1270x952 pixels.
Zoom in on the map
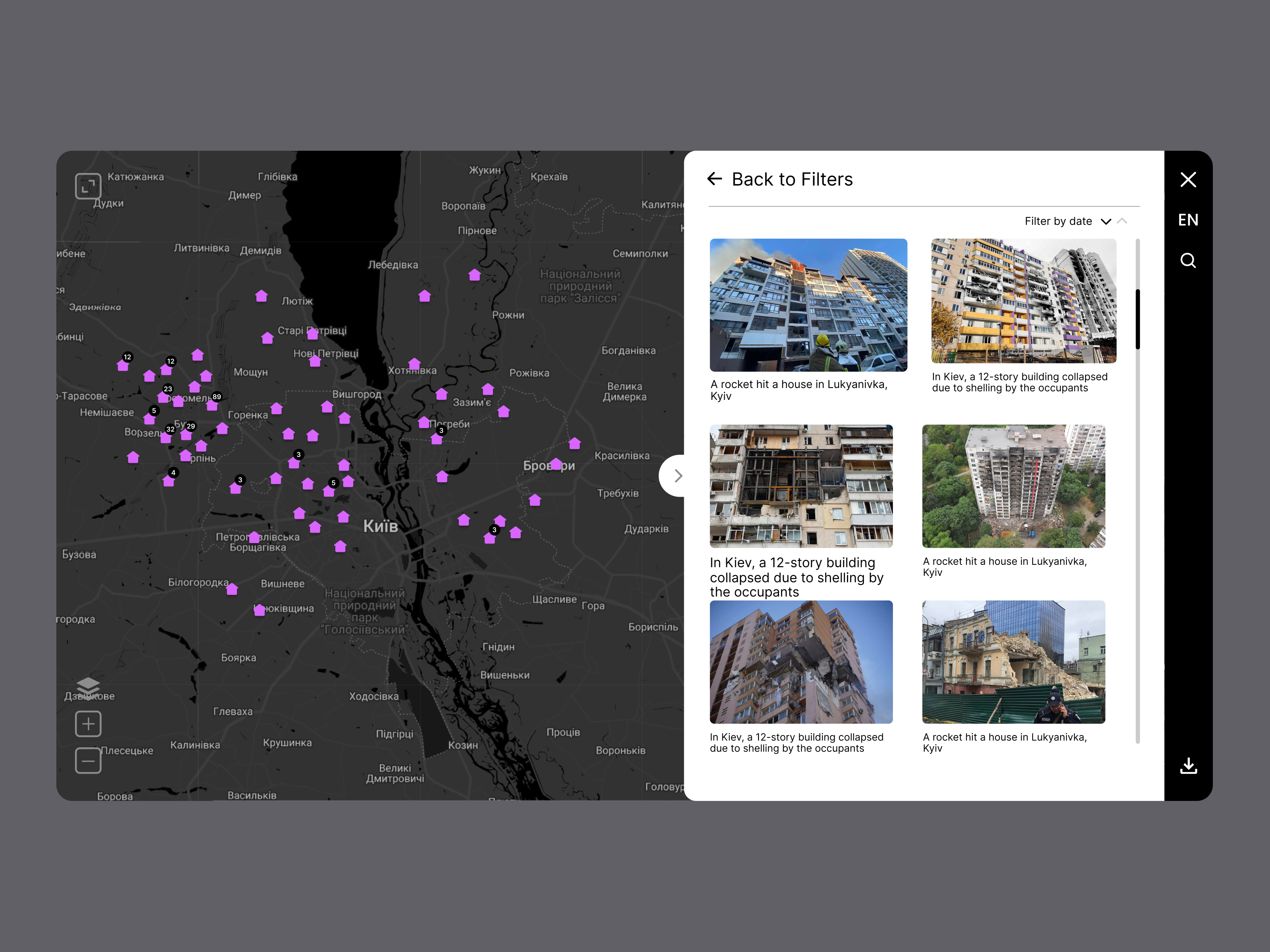coord(88,724)
